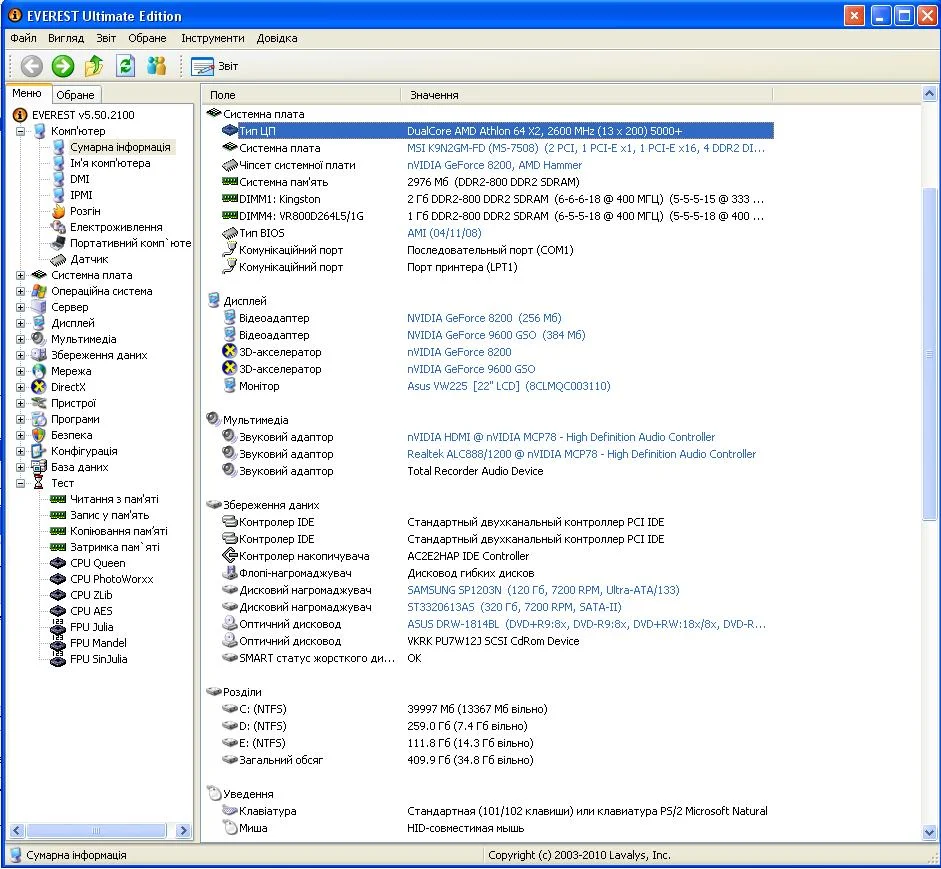
Task: Expand the Системна плата tree node
Action: click(x=21, y=275)
